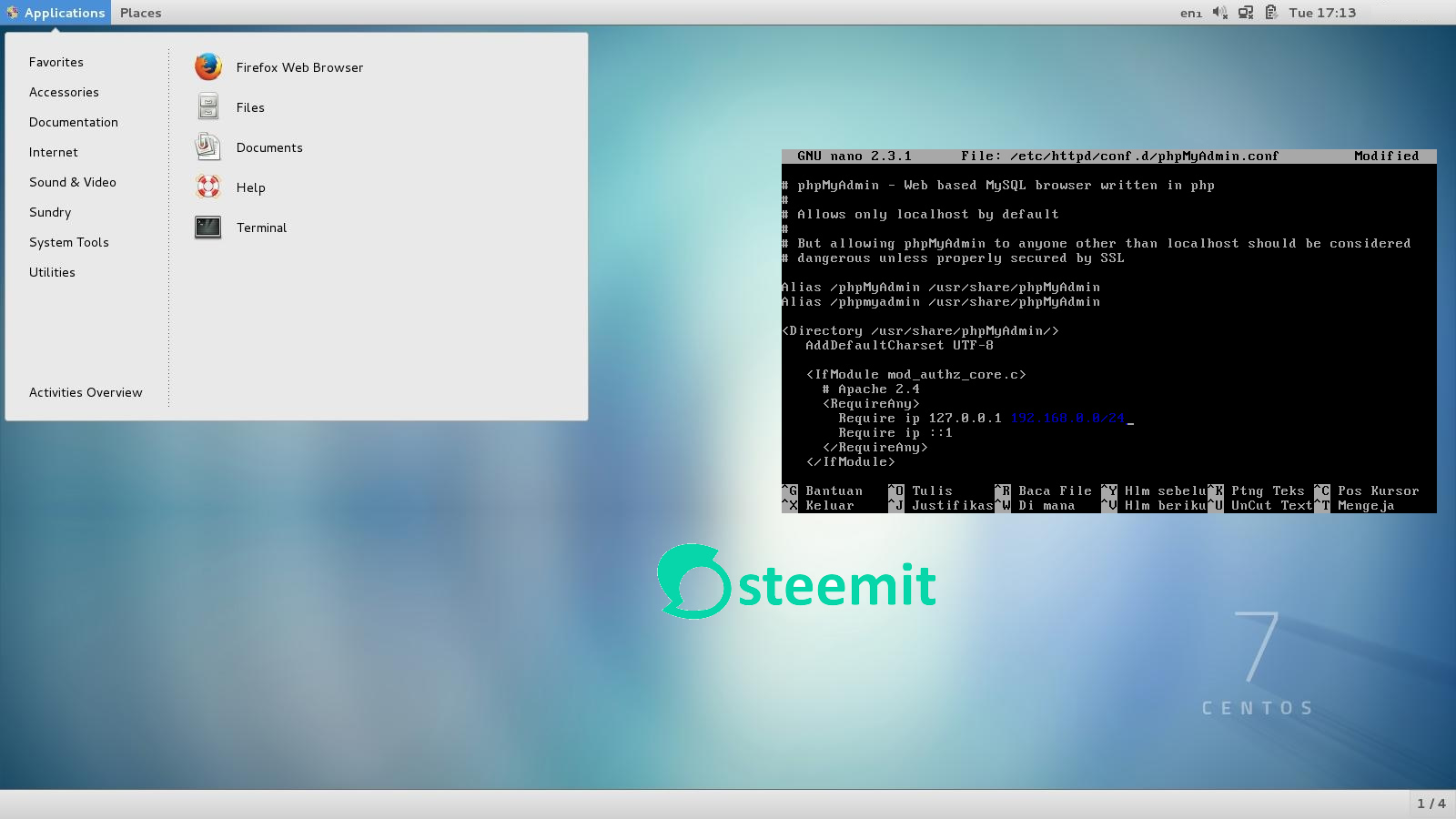This screenshot has height=819, width=1456.
Task: Click the 'Tulis' write shortcut in nano
Action: pos(932,491)
